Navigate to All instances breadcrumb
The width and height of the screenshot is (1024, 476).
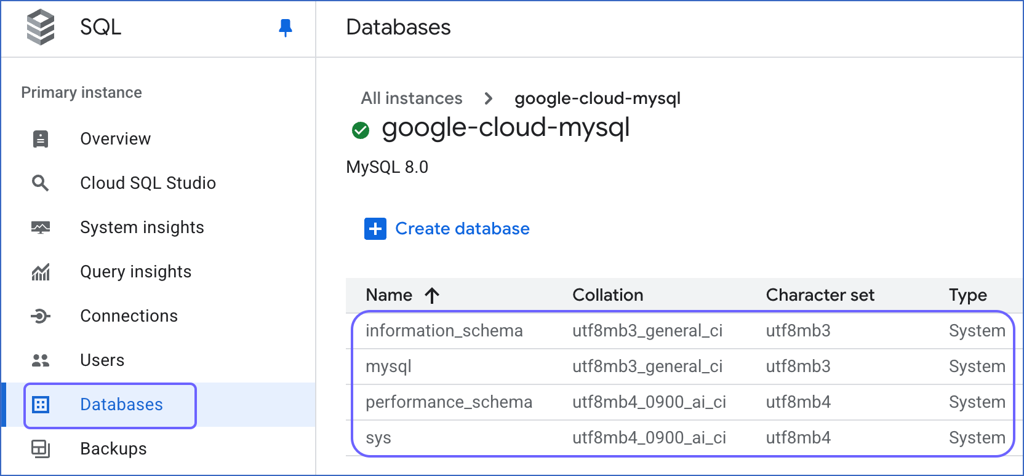coord(411,99)
